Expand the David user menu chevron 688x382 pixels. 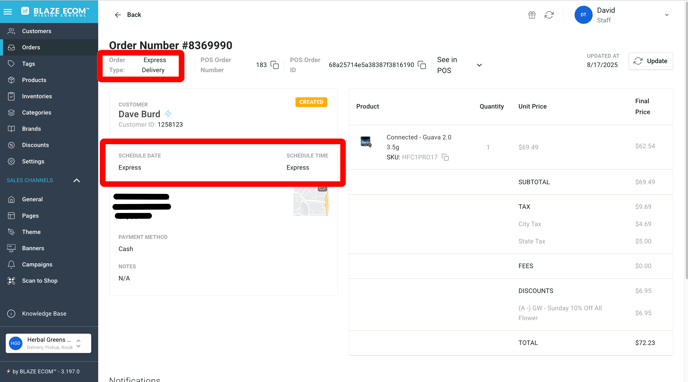[666, 15]
